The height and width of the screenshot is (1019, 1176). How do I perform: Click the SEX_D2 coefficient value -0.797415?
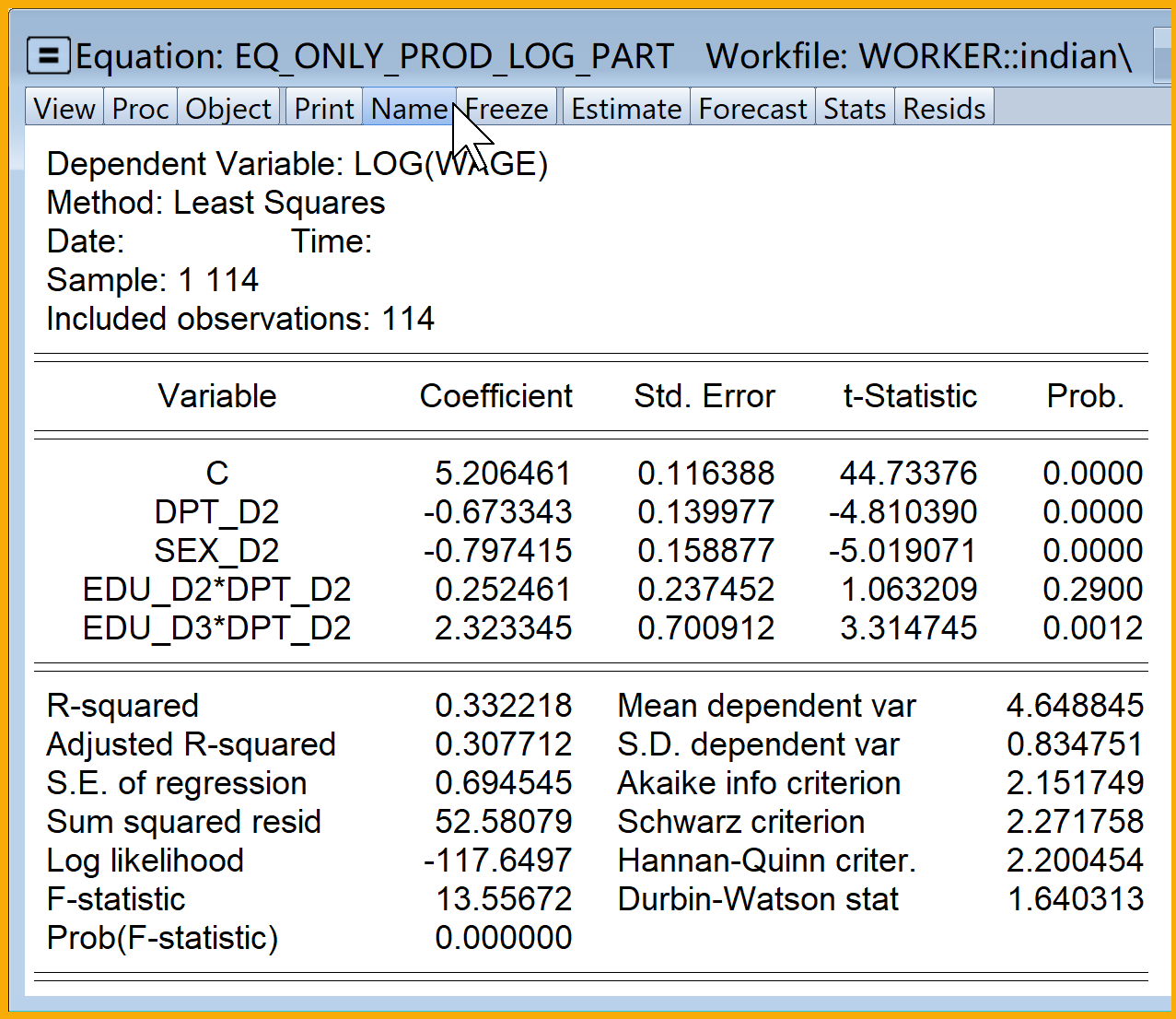point(498,551)
